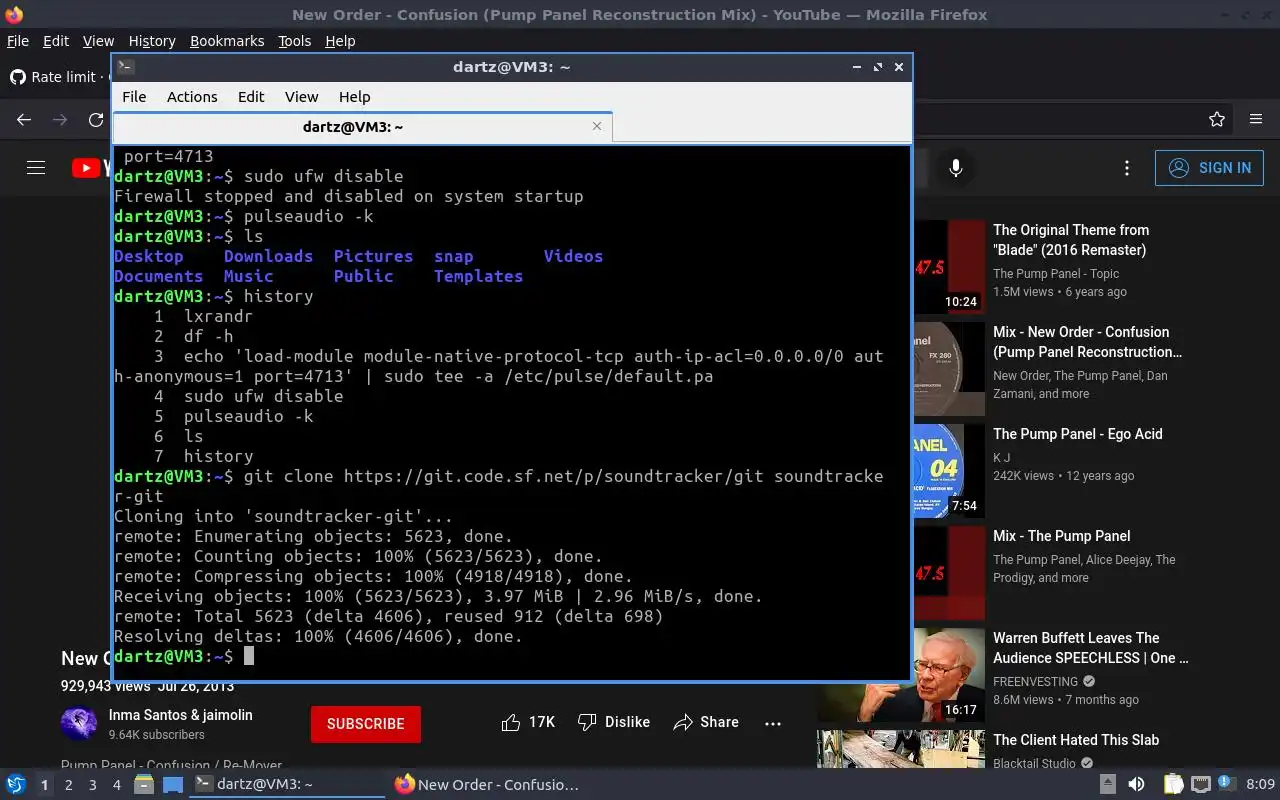Switch to virtual desktop 2
The width and height of the screenshot is (1280, 800).
click(x=68, y=785)
